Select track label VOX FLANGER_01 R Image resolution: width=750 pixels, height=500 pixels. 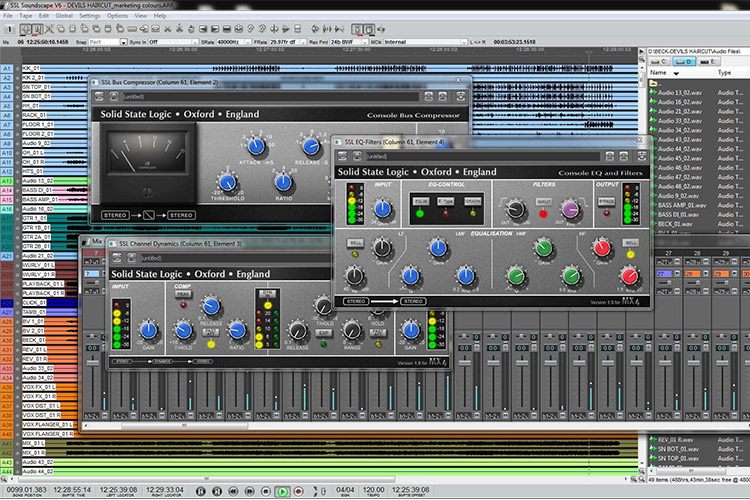tap(48, 433)
